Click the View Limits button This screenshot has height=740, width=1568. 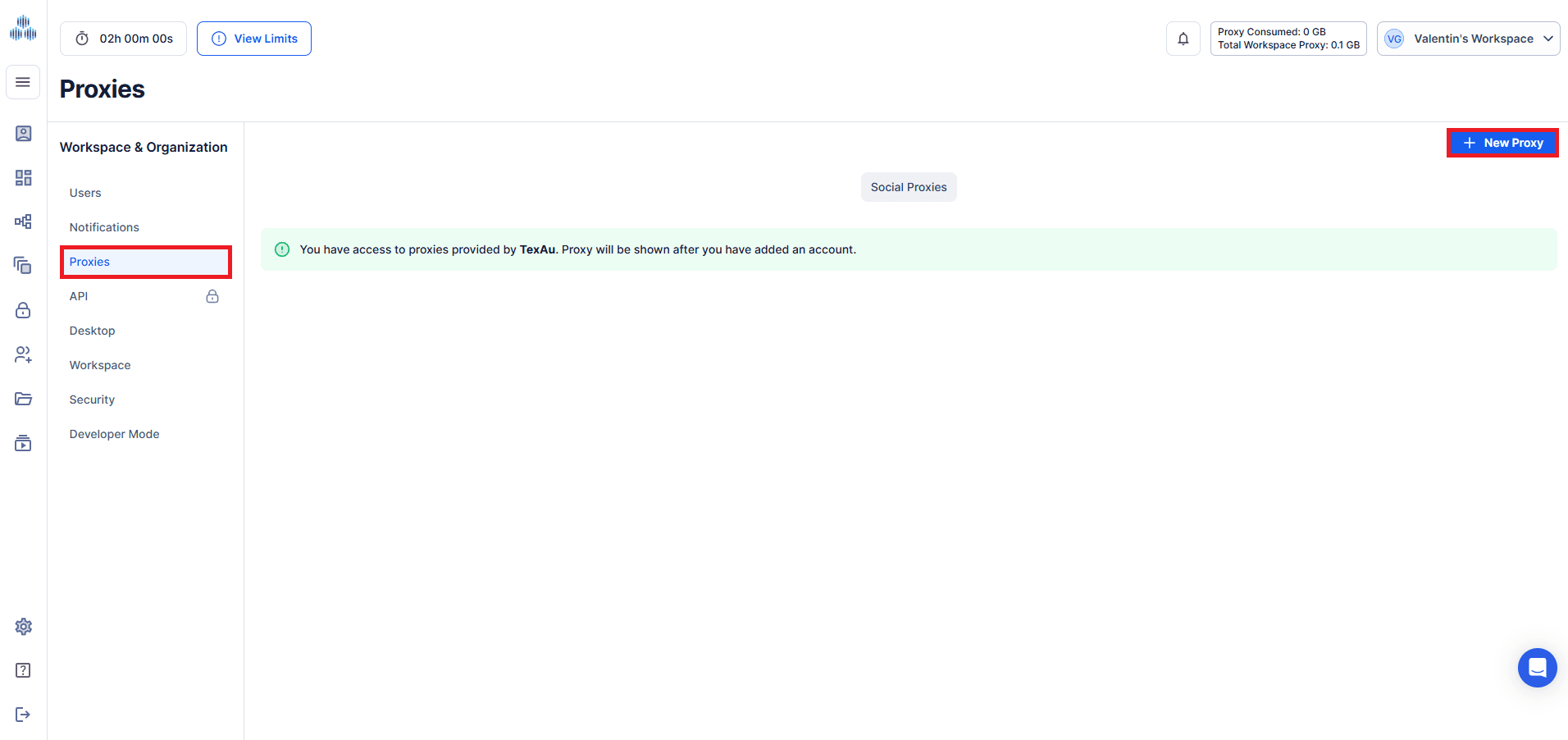point(253,38)
